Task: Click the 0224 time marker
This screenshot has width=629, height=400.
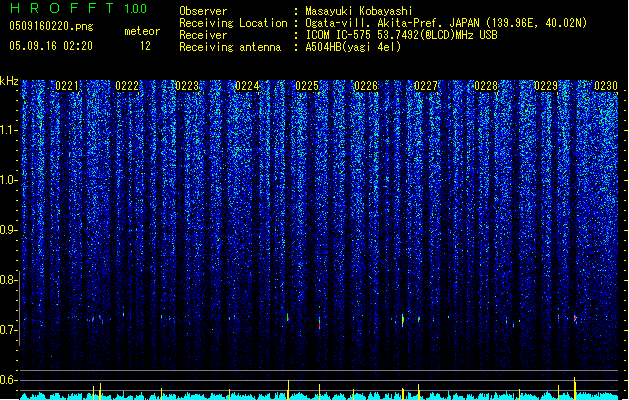Action: coord(247,86)
